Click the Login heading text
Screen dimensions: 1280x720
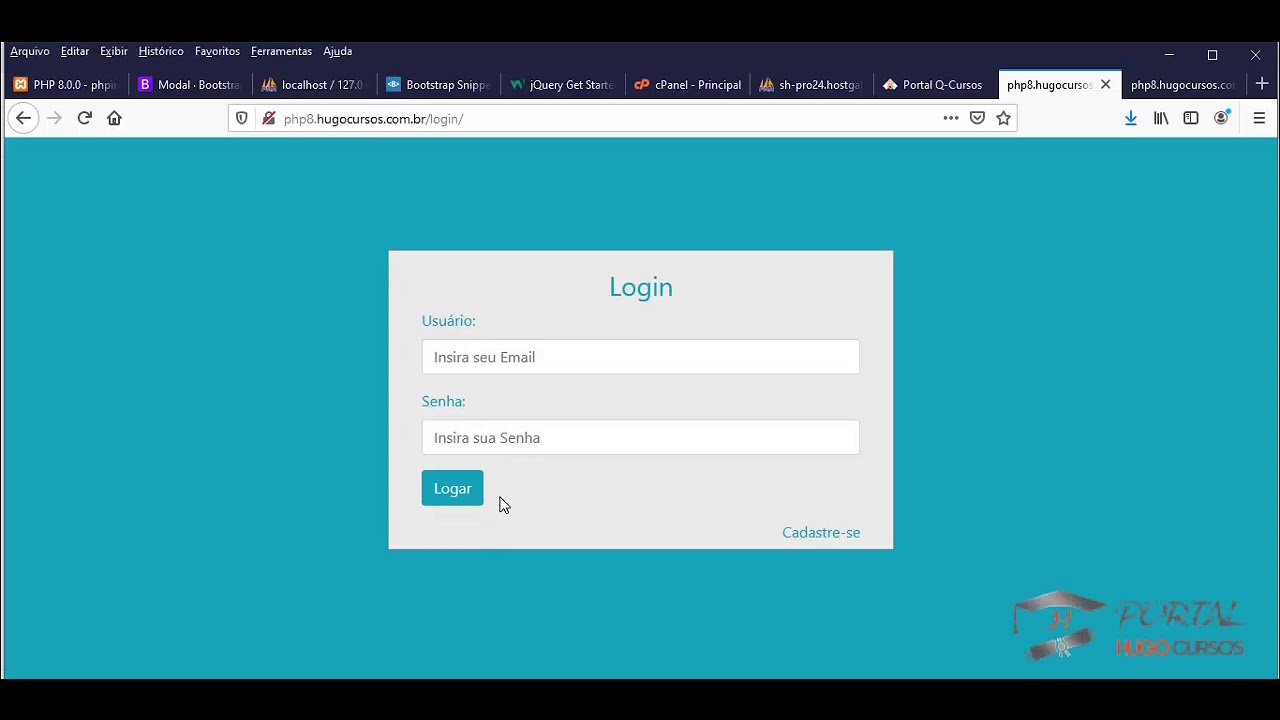[641, 287]
